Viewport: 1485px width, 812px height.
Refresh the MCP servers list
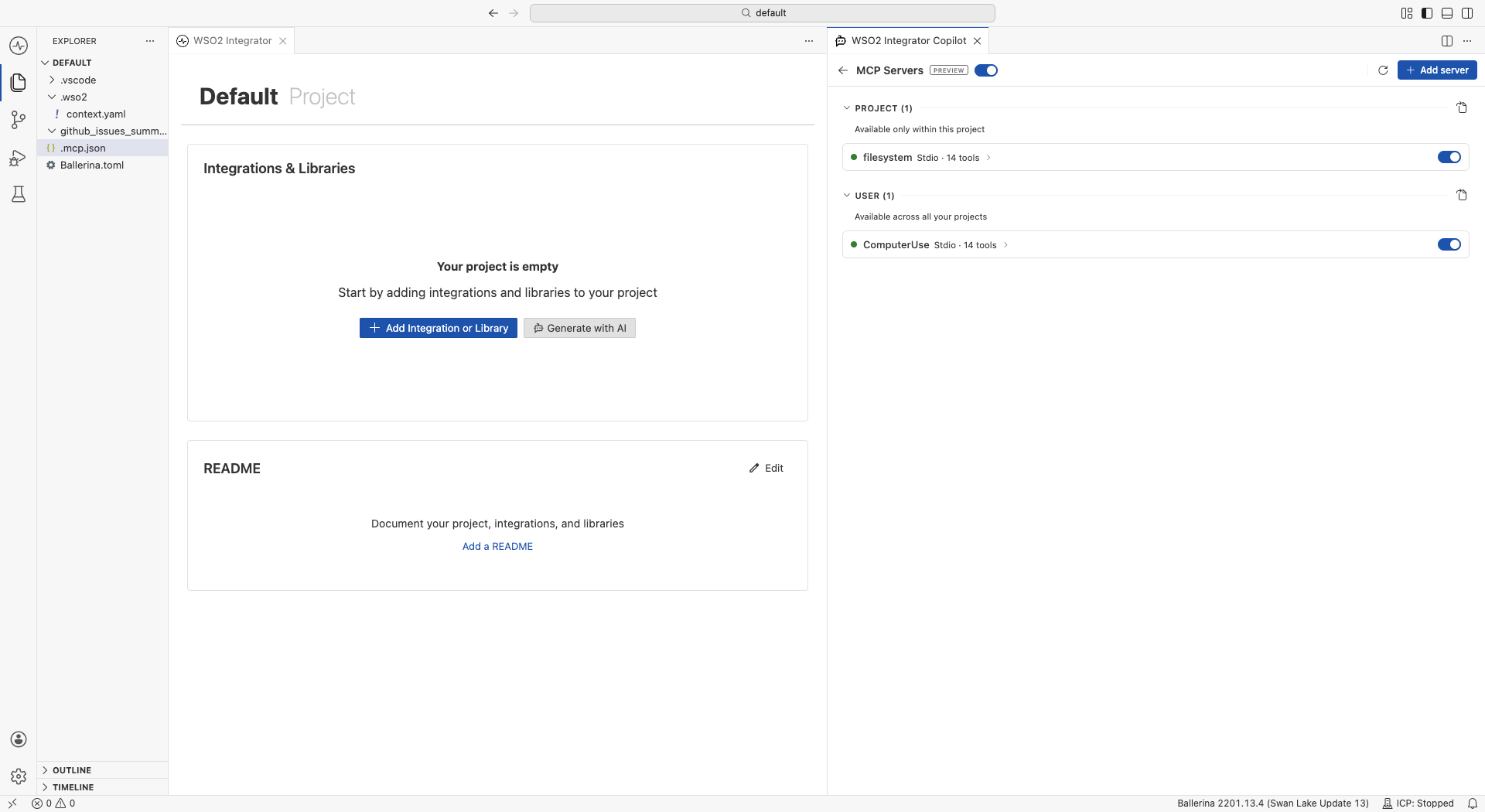point(1383,70)
